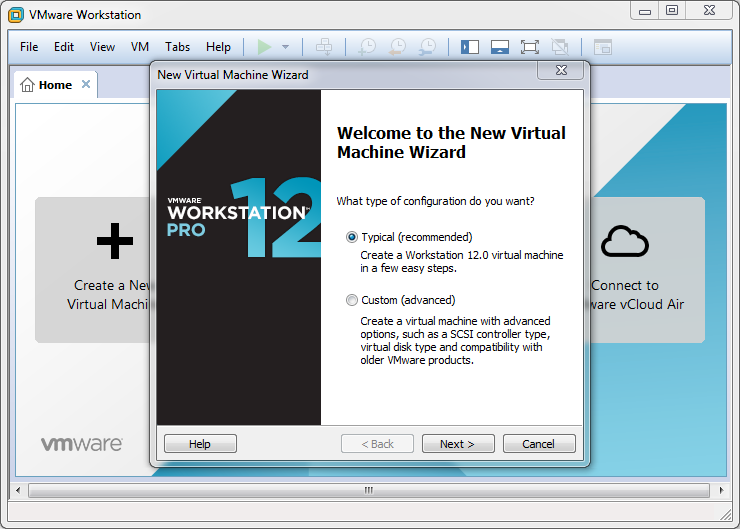Click the Cancel button in wizard

pyautogui.click(x=539, y=444)
